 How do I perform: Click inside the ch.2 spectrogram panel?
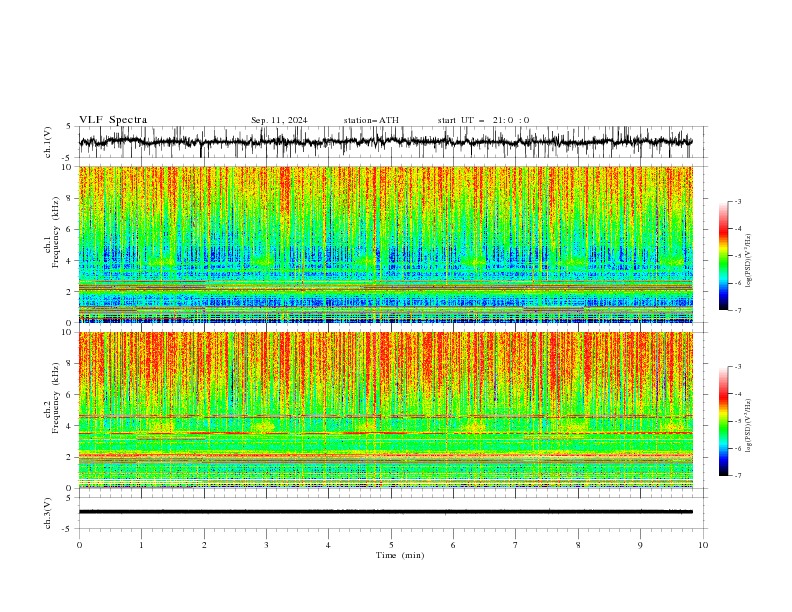386,410
